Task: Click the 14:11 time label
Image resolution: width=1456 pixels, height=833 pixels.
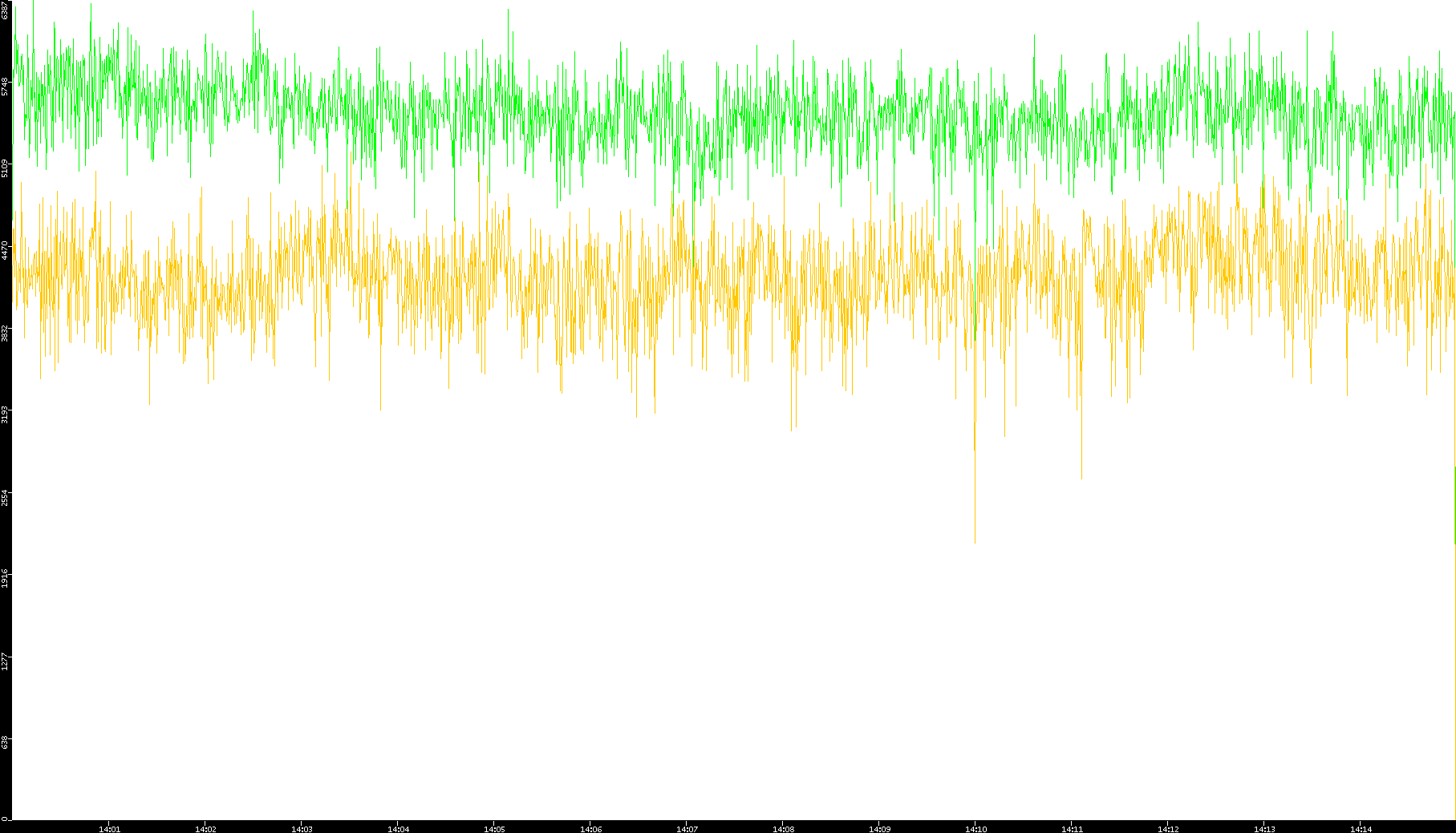Action: pyautogui.click(x=1072, y=828)
